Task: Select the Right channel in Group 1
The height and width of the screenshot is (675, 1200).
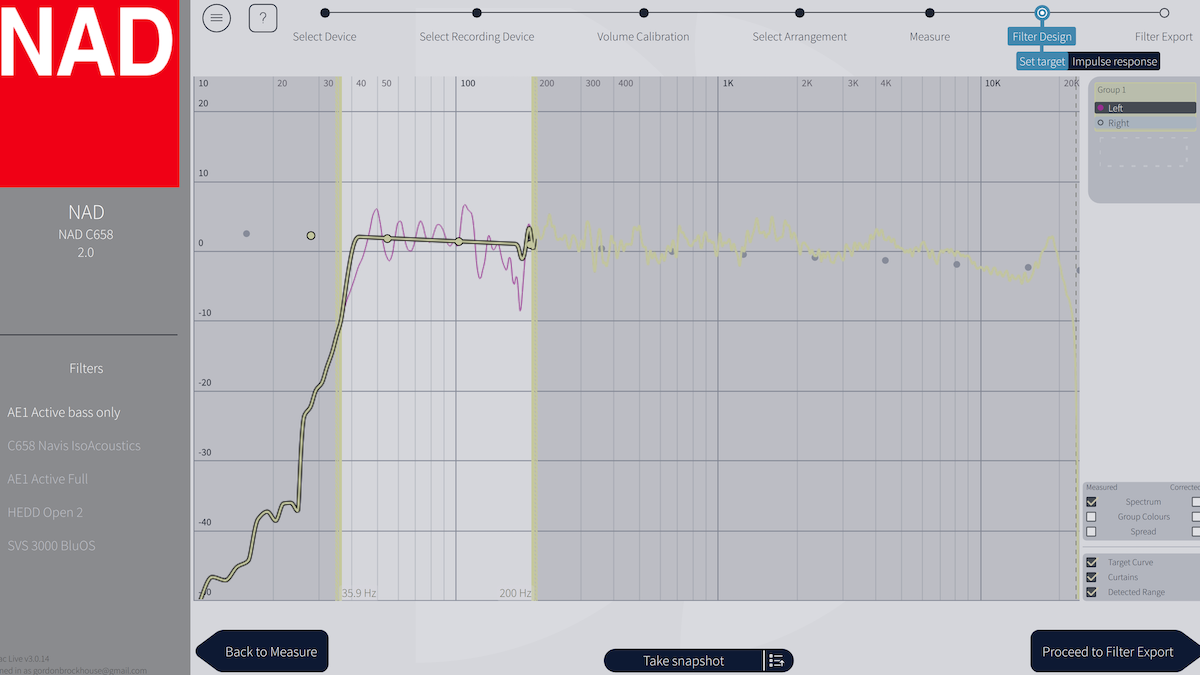Action: [x=1118, y=123]
